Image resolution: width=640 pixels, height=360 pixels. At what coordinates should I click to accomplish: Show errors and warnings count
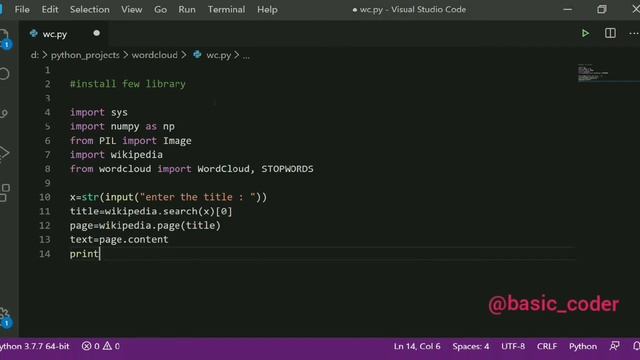coord(100,346)
